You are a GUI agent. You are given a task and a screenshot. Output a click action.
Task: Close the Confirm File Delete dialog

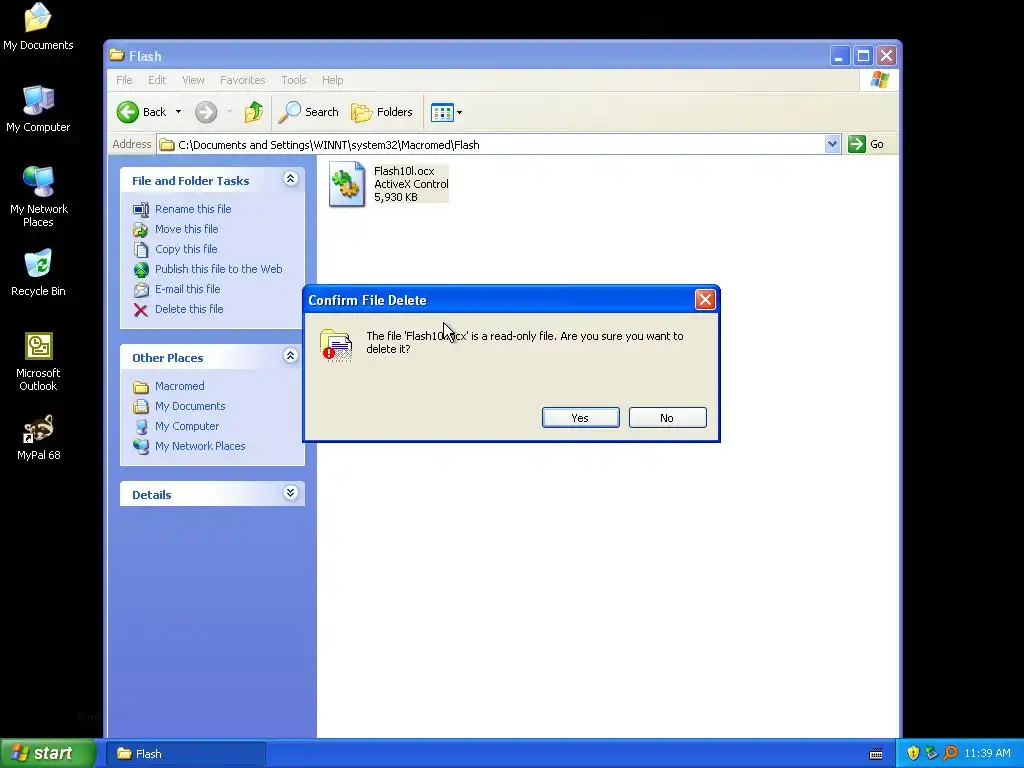pyautogui.click(x=705, y=300)
